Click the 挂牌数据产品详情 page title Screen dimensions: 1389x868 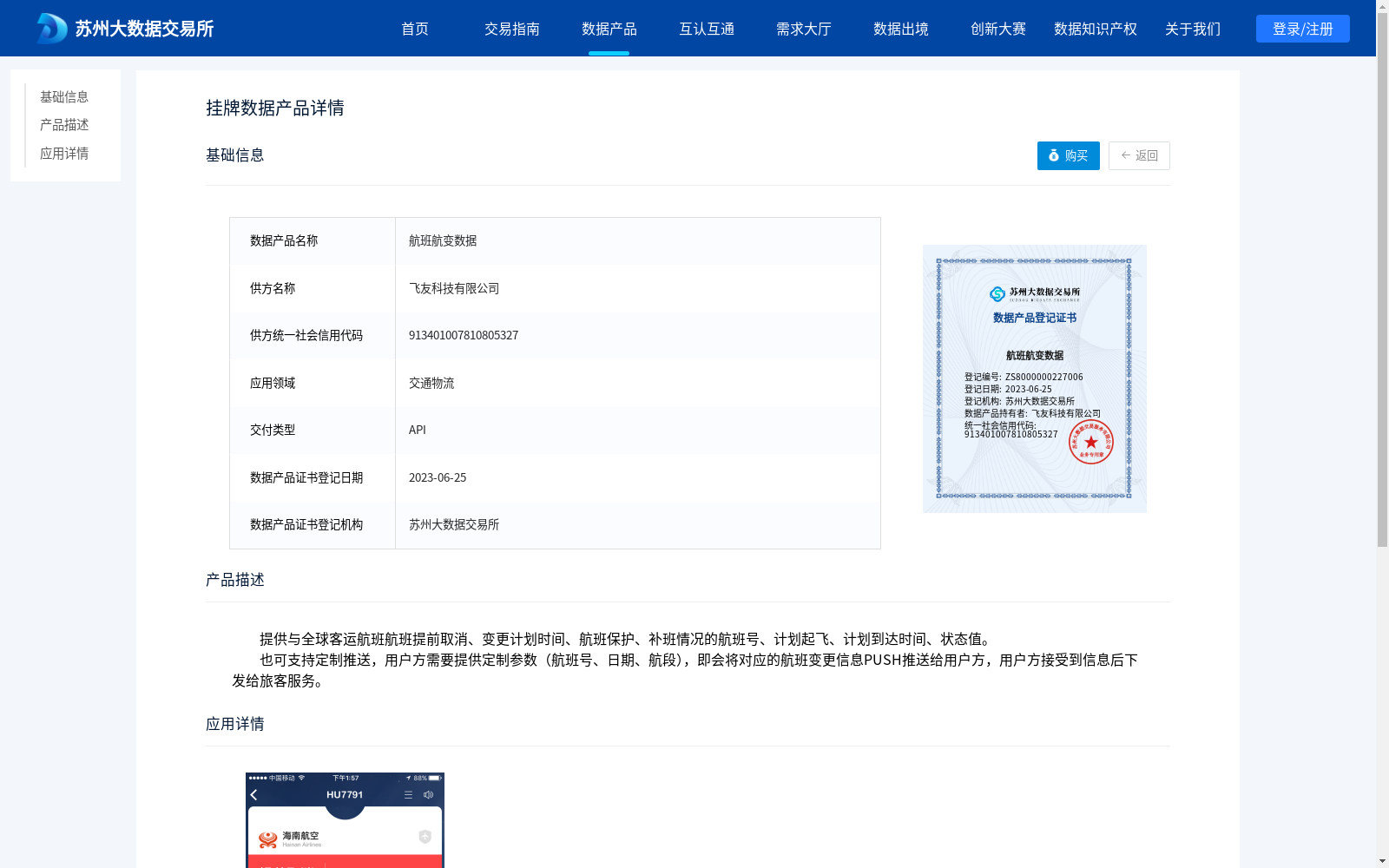tap(275, 108)
